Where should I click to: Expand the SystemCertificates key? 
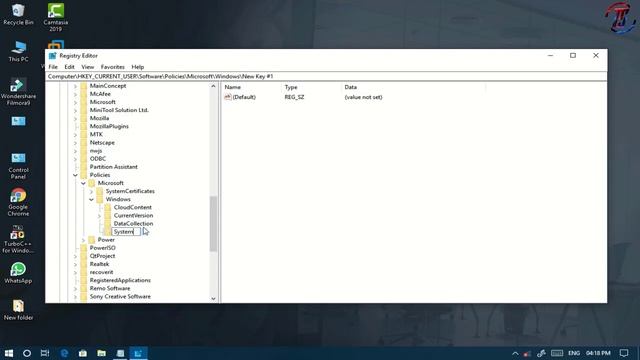click(x=91, y=191)
